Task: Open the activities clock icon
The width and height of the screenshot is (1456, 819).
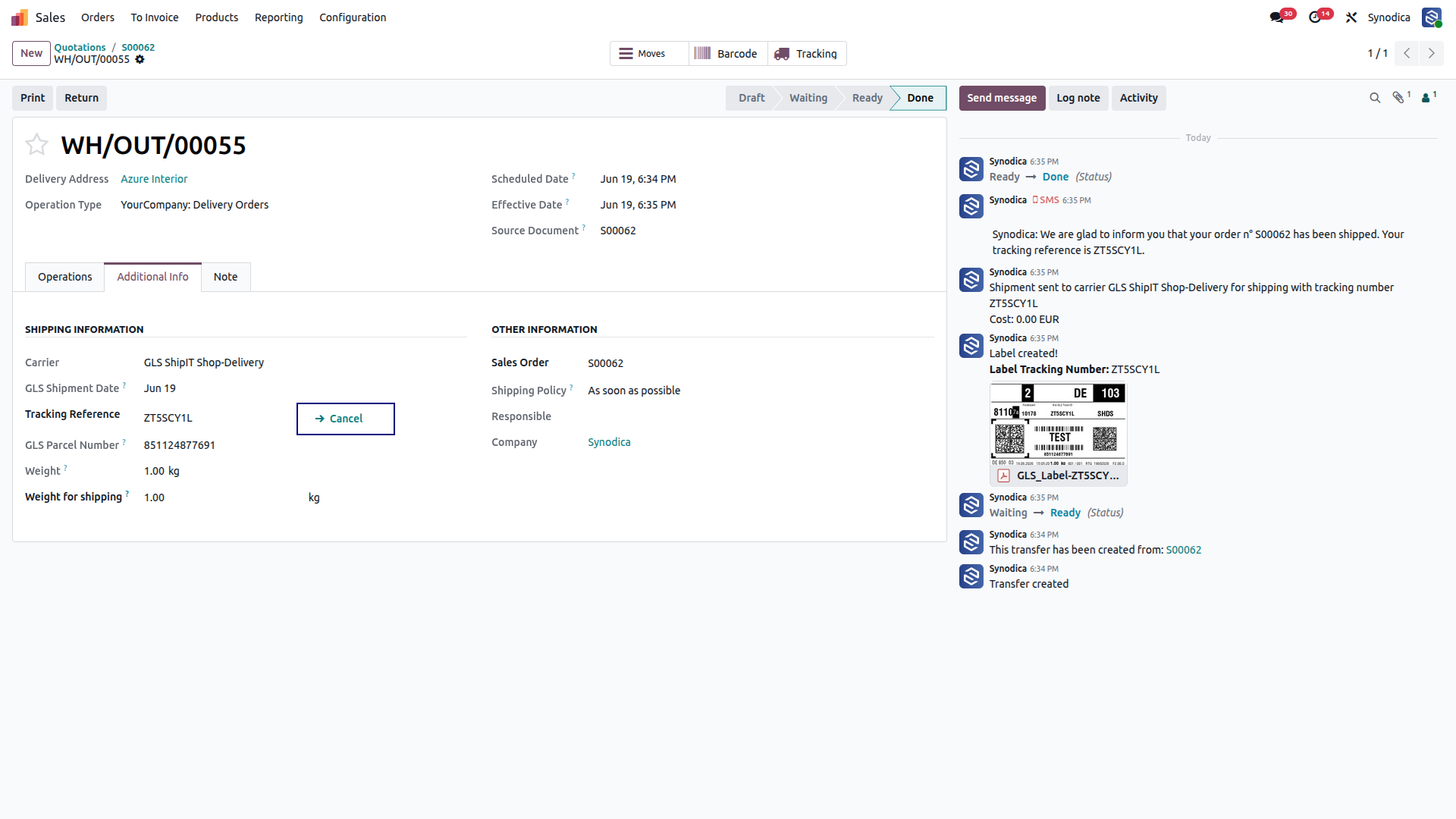Action: click(1315, 17)
